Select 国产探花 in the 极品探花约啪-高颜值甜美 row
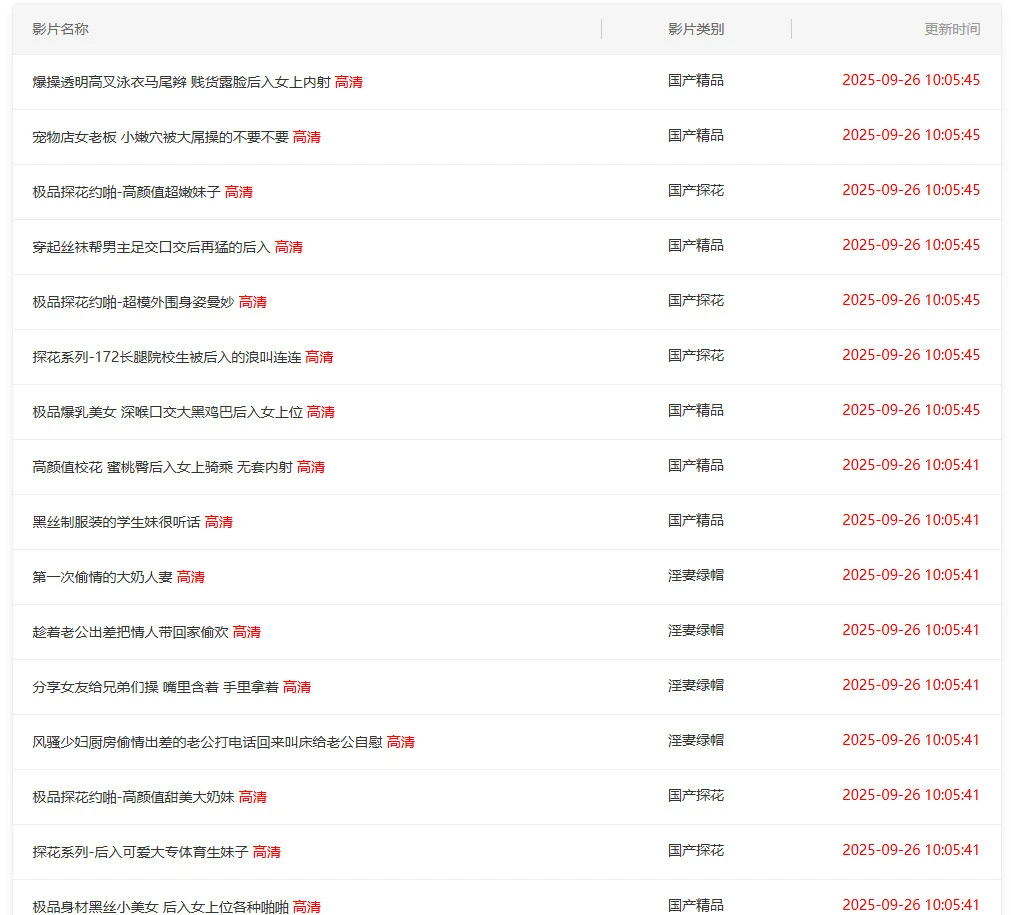The image size is (1011, 915). 695,795
